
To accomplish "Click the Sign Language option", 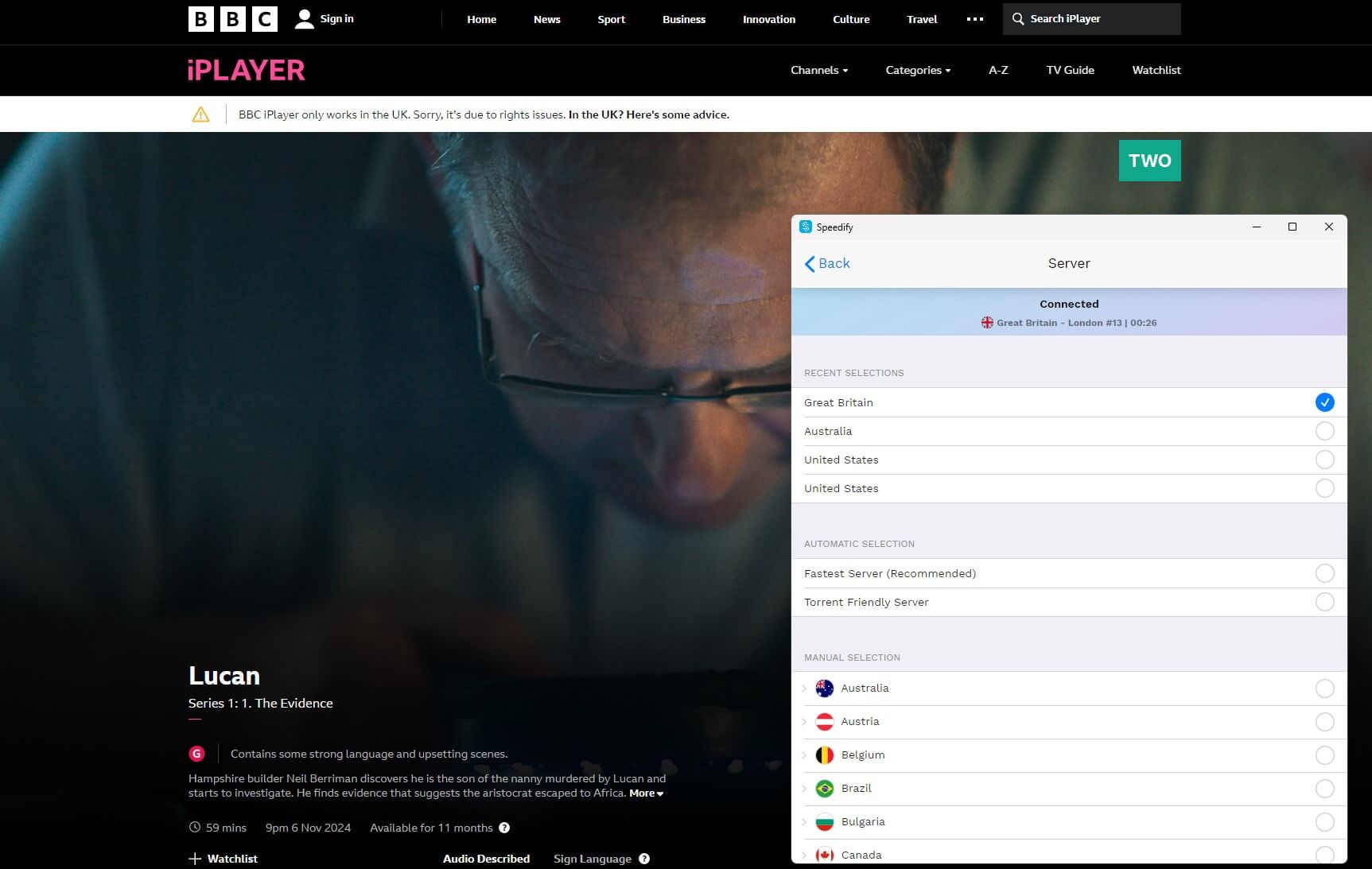I will pos(593,859).
